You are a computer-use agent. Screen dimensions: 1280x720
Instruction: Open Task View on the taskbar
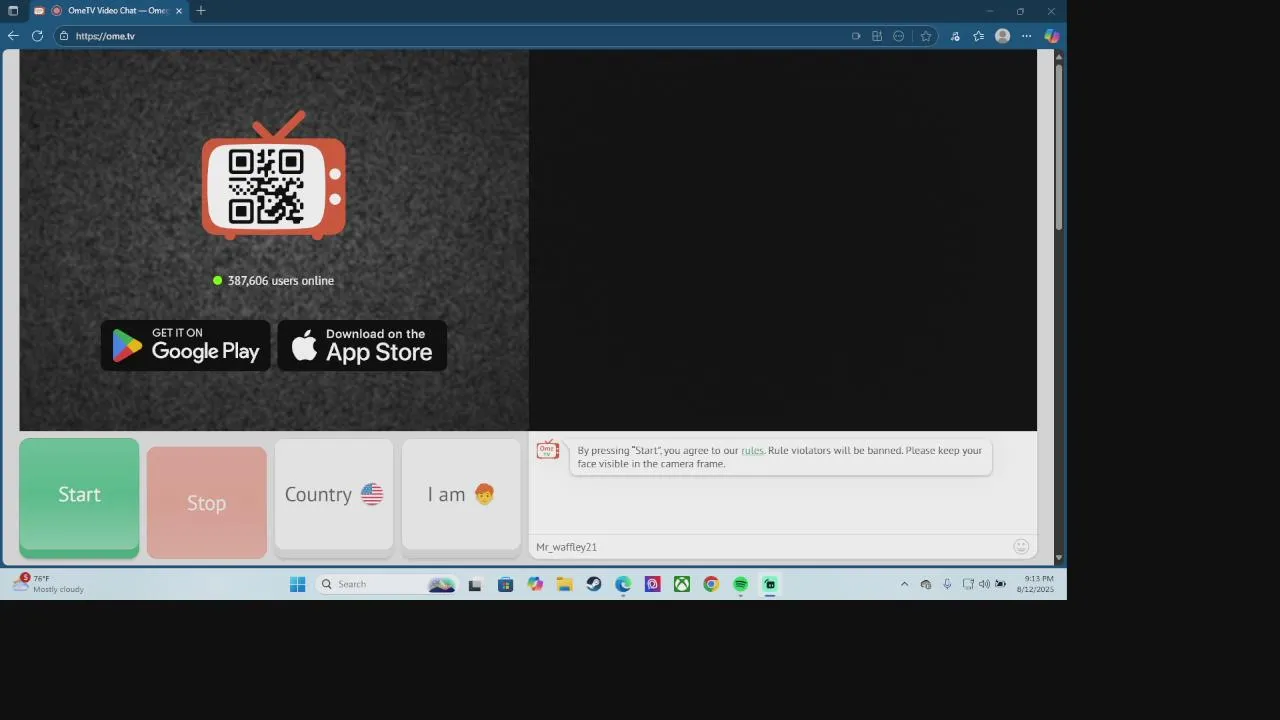tap(475, 584)
